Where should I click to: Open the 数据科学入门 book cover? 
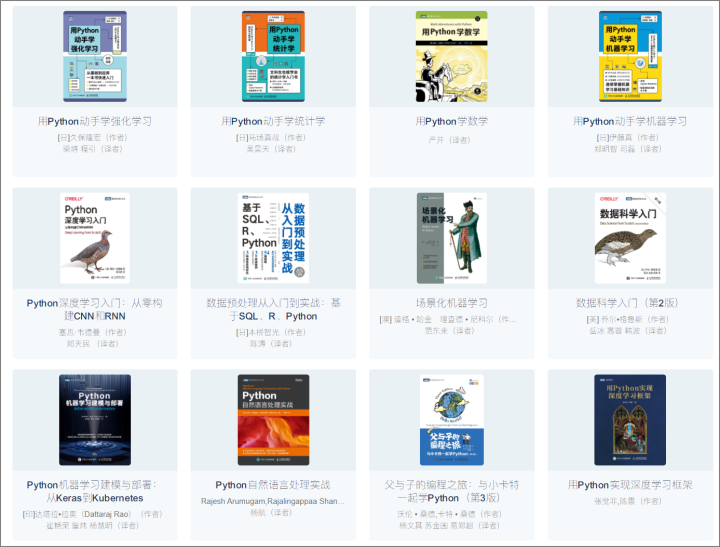tap(630, 238)
